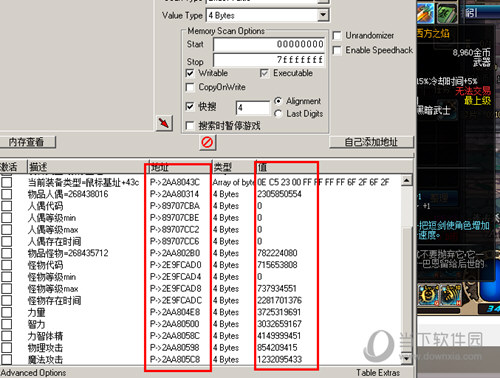Activate checkbox for 力量 row
Screen dimensions: 500x378
pos(7,312)
